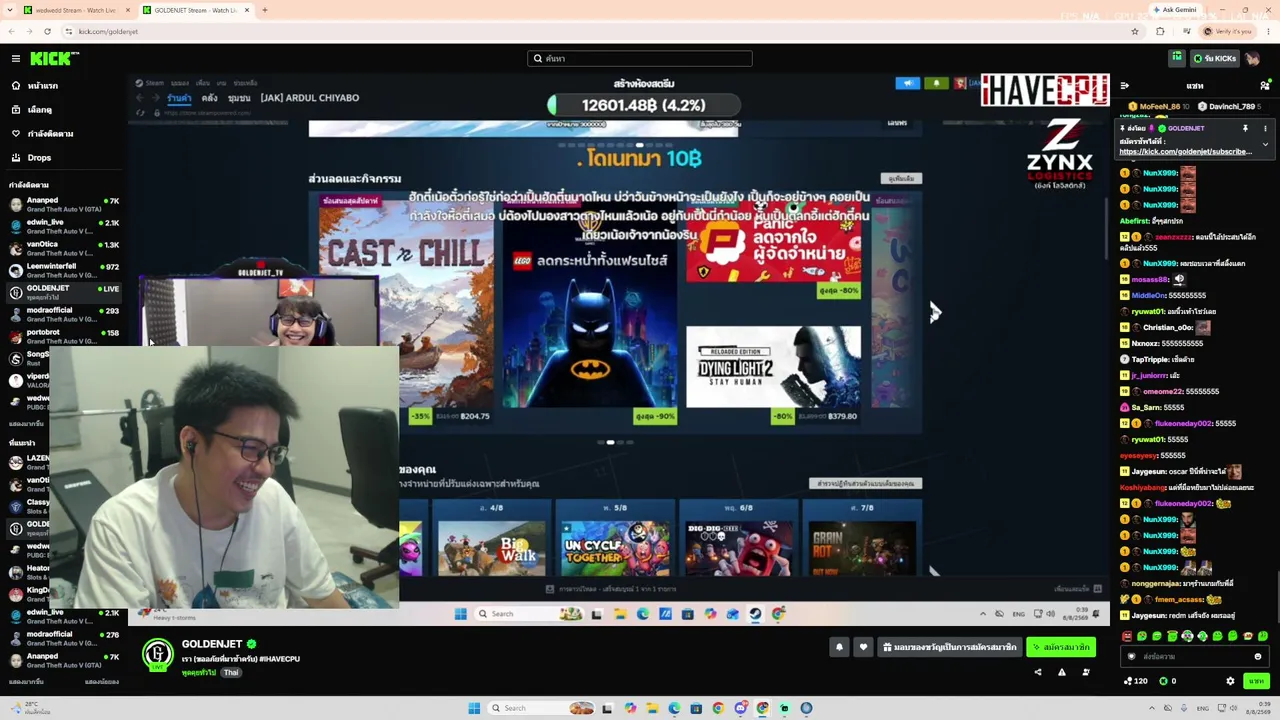This screenshot has height=720, width=1280.
Task: Close the GOLDENJET Stream browser tab
Action: click(x=246, y=10)
